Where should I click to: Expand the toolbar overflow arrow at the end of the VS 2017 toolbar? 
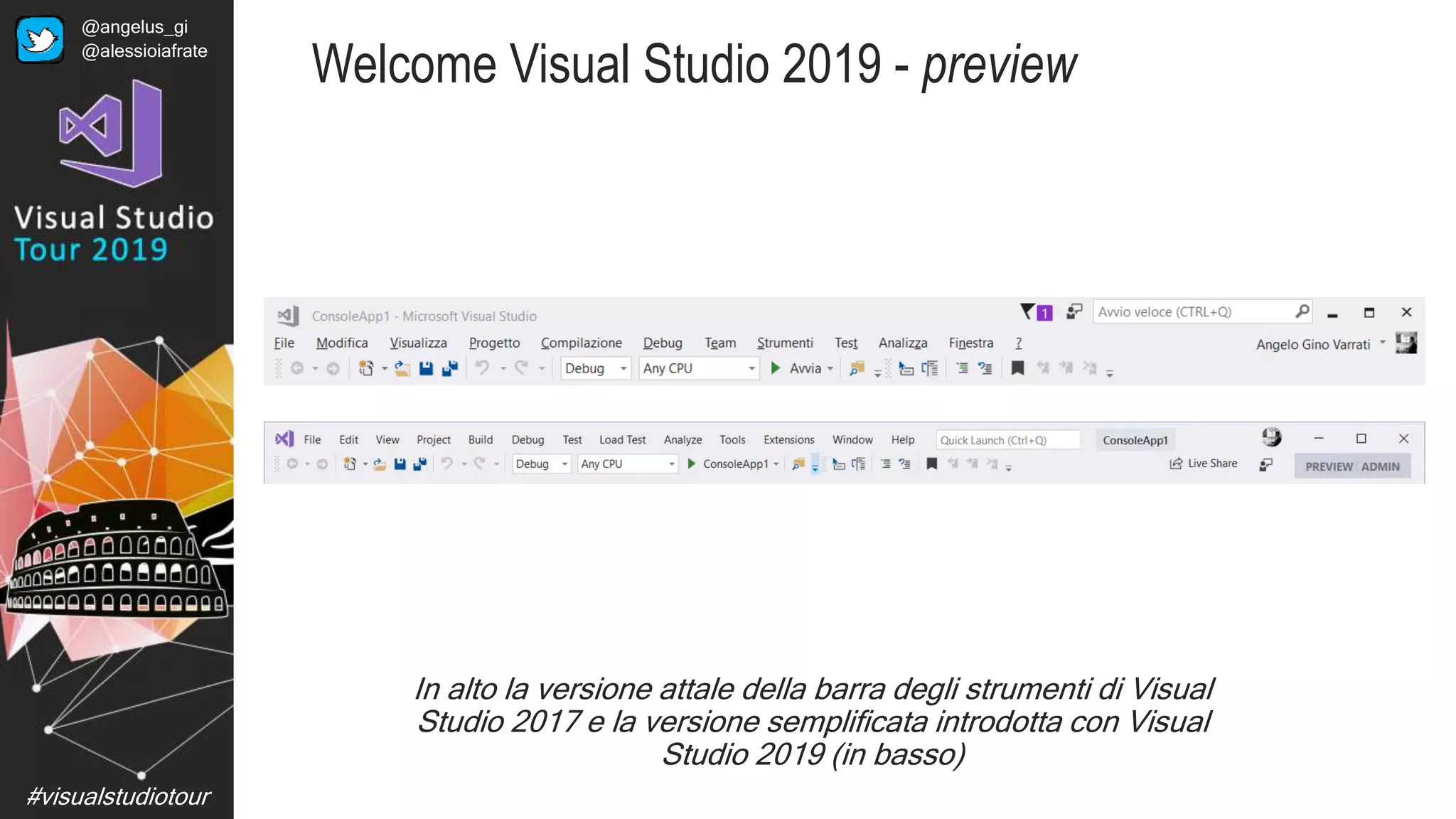point(1109,373)
